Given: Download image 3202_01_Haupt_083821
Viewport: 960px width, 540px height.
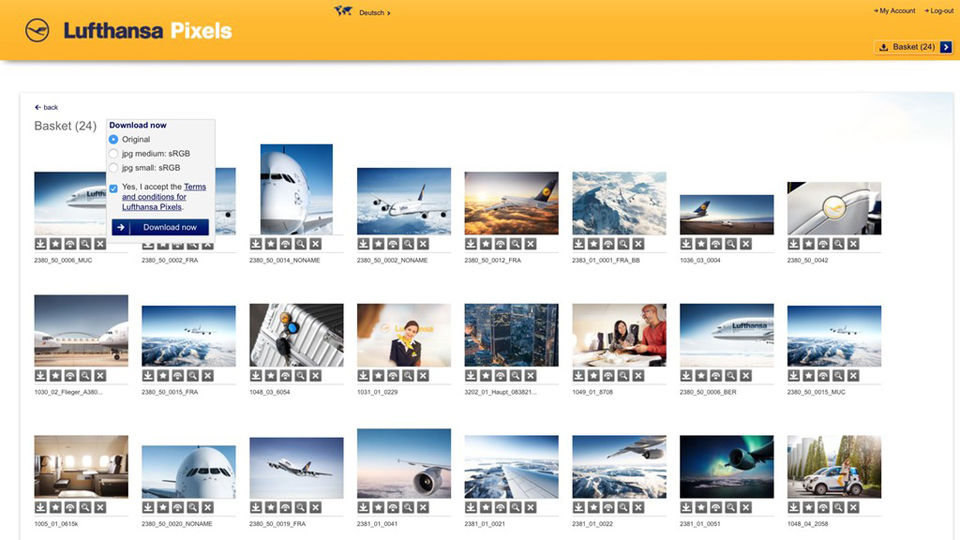Looking at the screenshot, I should point(471,375).
